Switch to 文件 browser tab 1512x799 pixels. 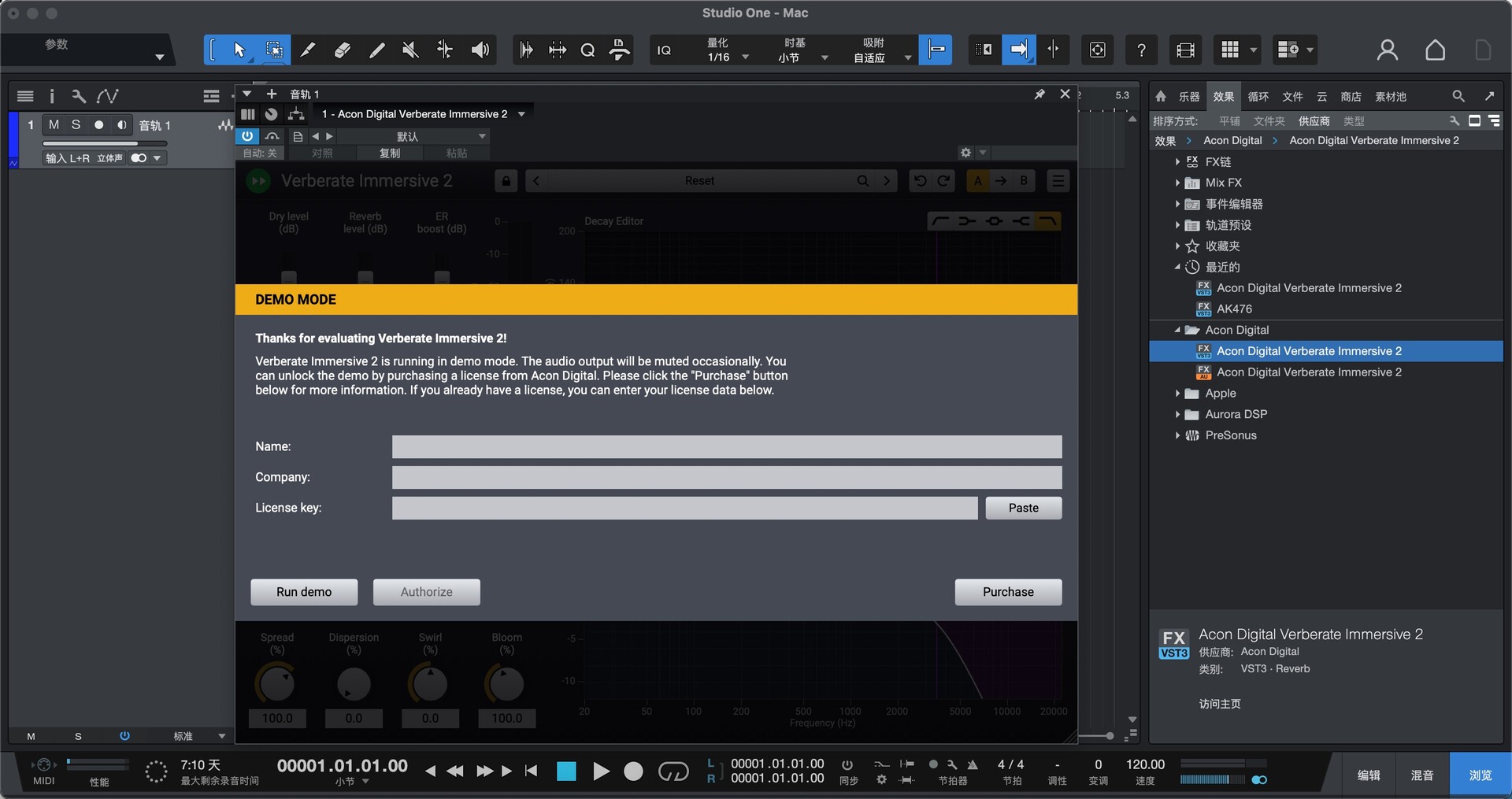(1292, 96)
